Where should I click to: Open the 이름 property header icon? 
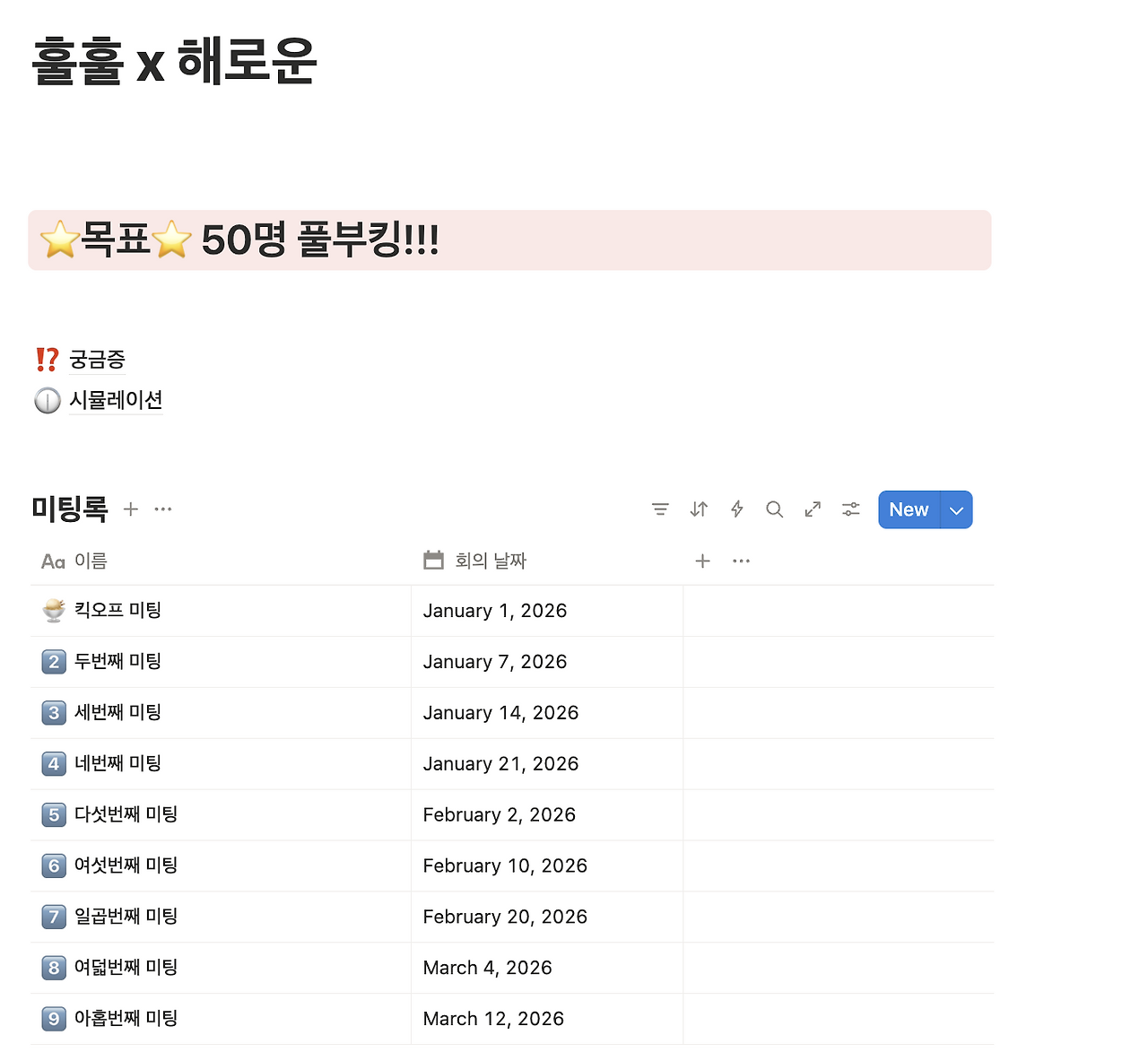tap(52, 561)
